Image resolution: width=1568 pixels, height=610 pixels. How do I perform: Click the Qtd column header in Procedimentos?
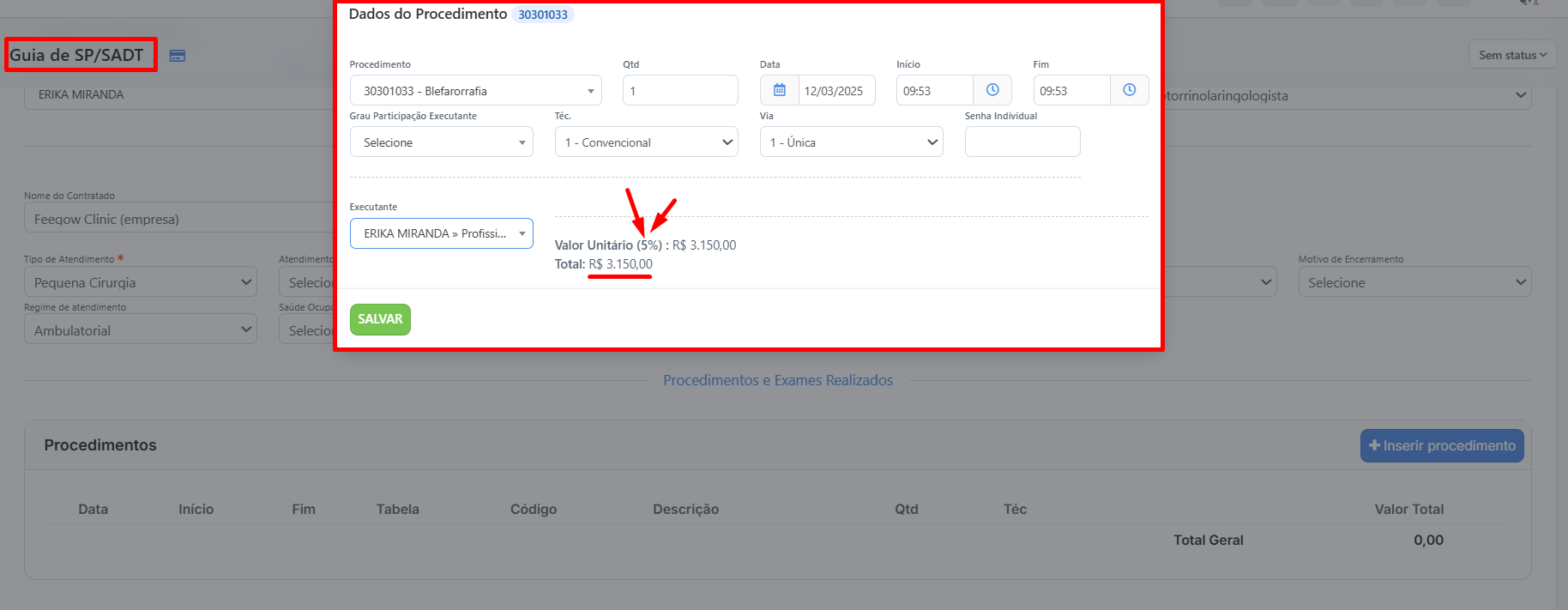click(x=907, y=509)
